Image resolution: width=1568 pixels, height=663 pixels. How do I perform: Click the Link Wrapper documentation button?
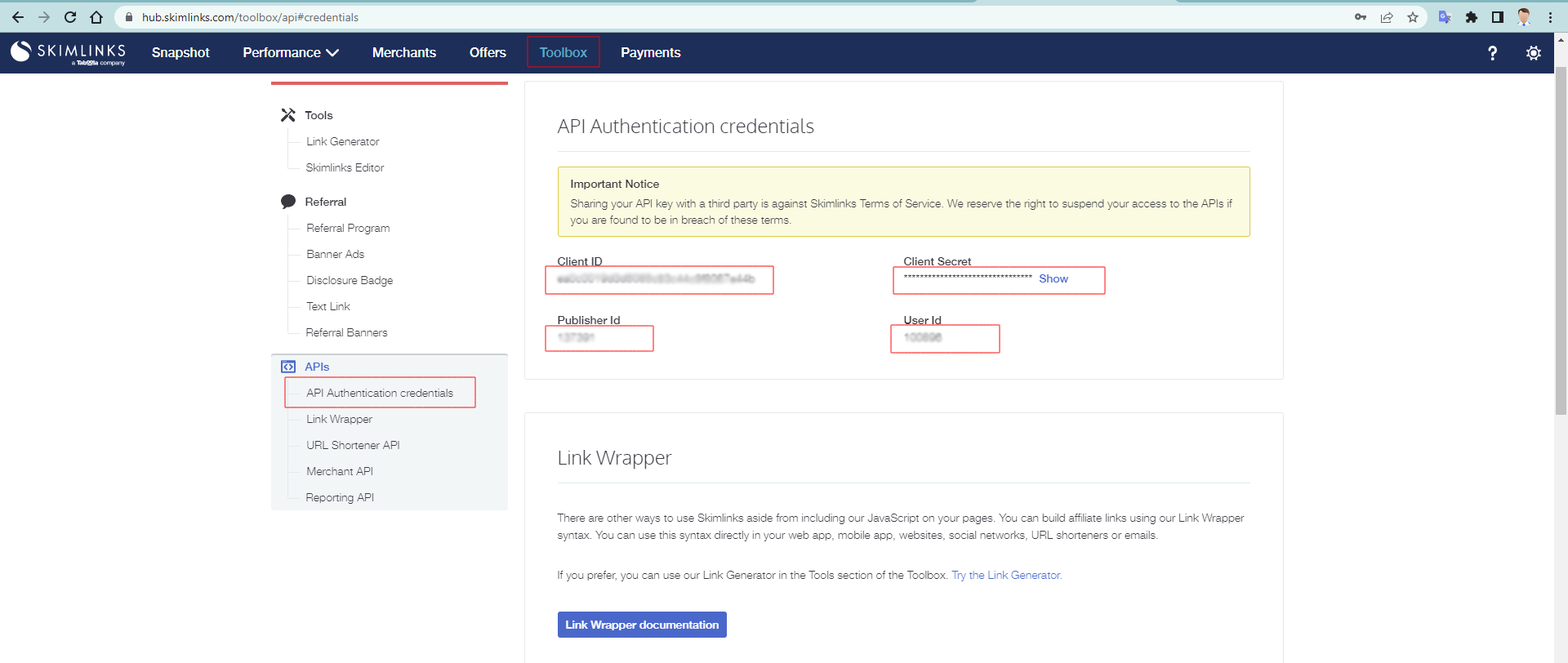coord(642,625)
